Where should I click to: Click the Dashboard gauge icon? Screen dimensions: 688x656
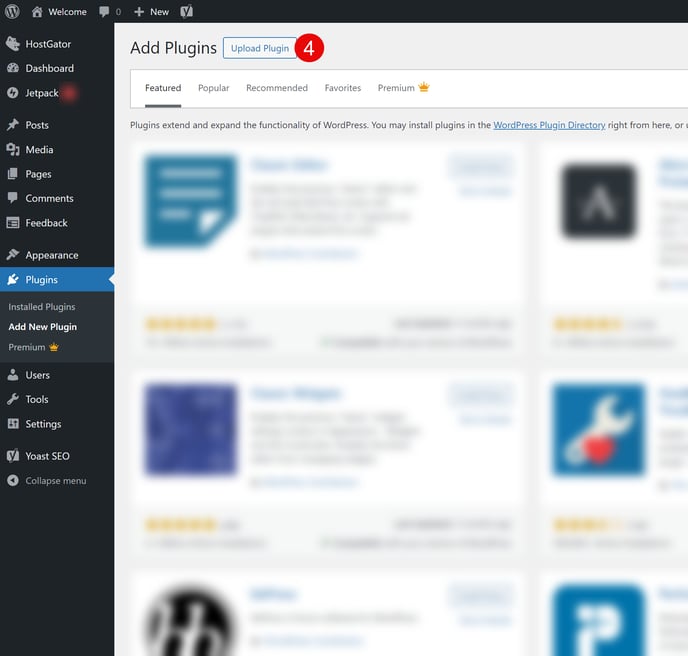pos(13,68)
